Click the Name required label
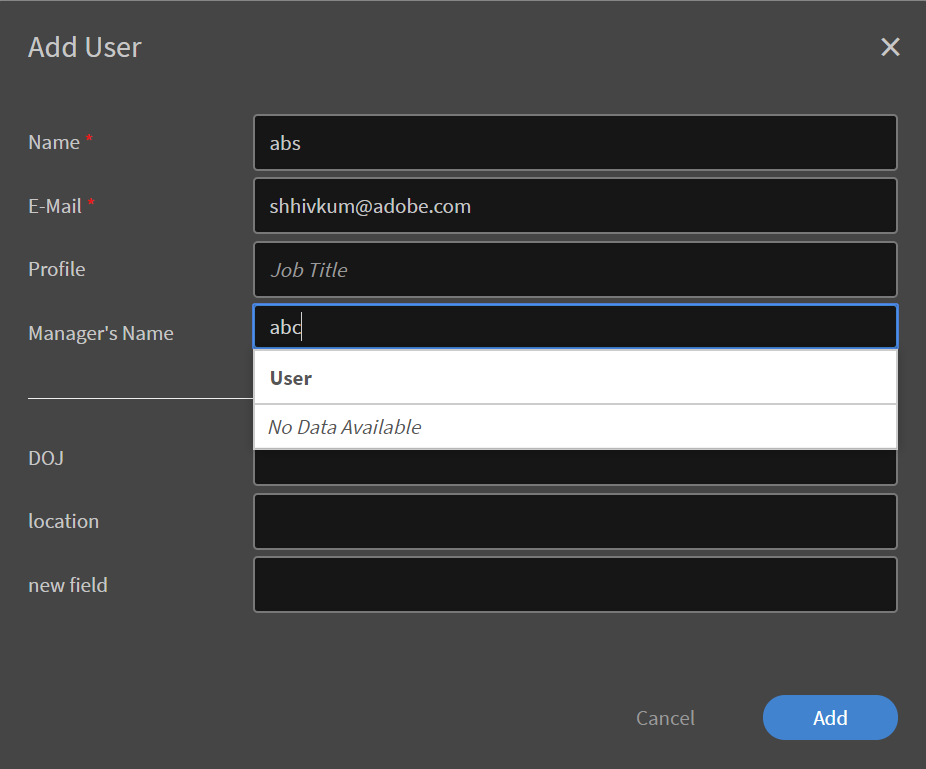The image size is (926, 769). click(x=53, y=142)
